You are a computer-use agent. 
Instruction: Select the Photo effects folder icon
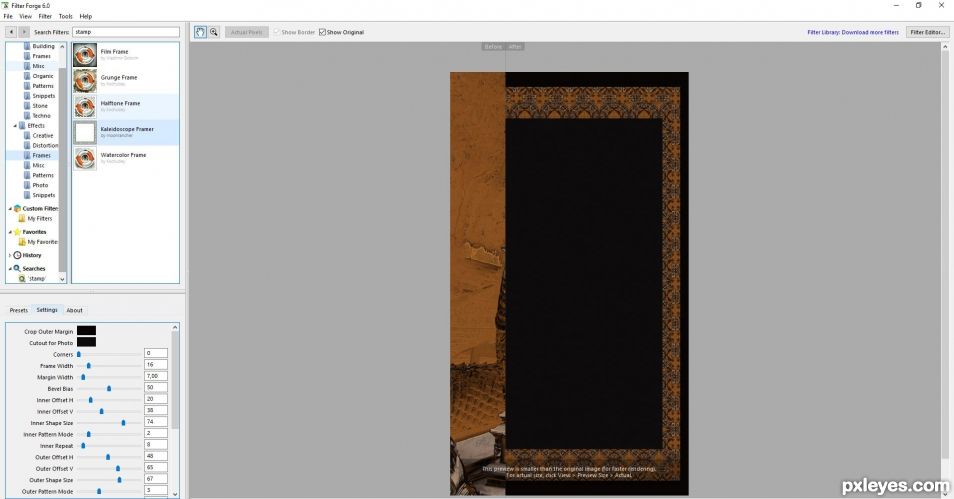pyautogui.click(x=27, y=185)
